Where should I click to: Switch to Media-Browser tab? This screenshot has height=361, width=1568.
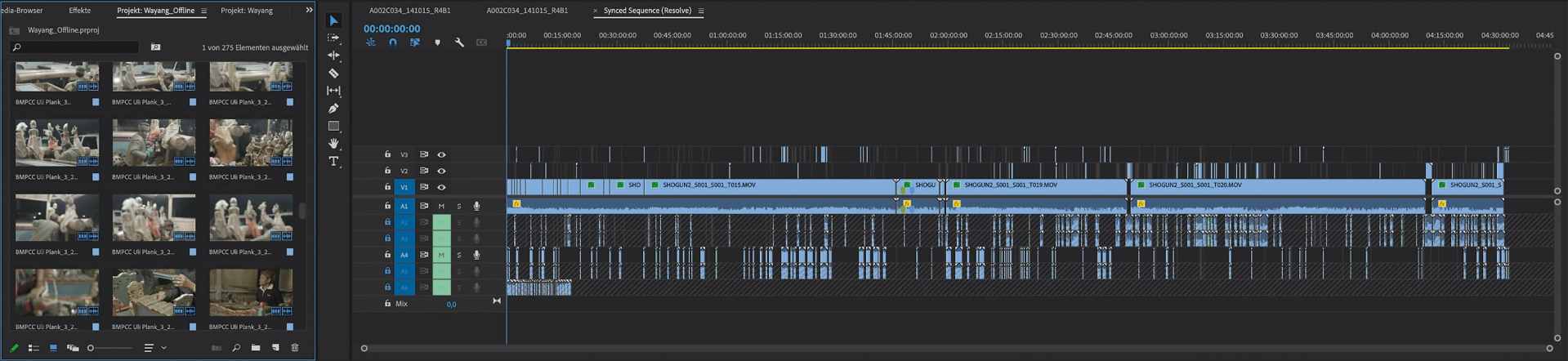pos(21,11)
